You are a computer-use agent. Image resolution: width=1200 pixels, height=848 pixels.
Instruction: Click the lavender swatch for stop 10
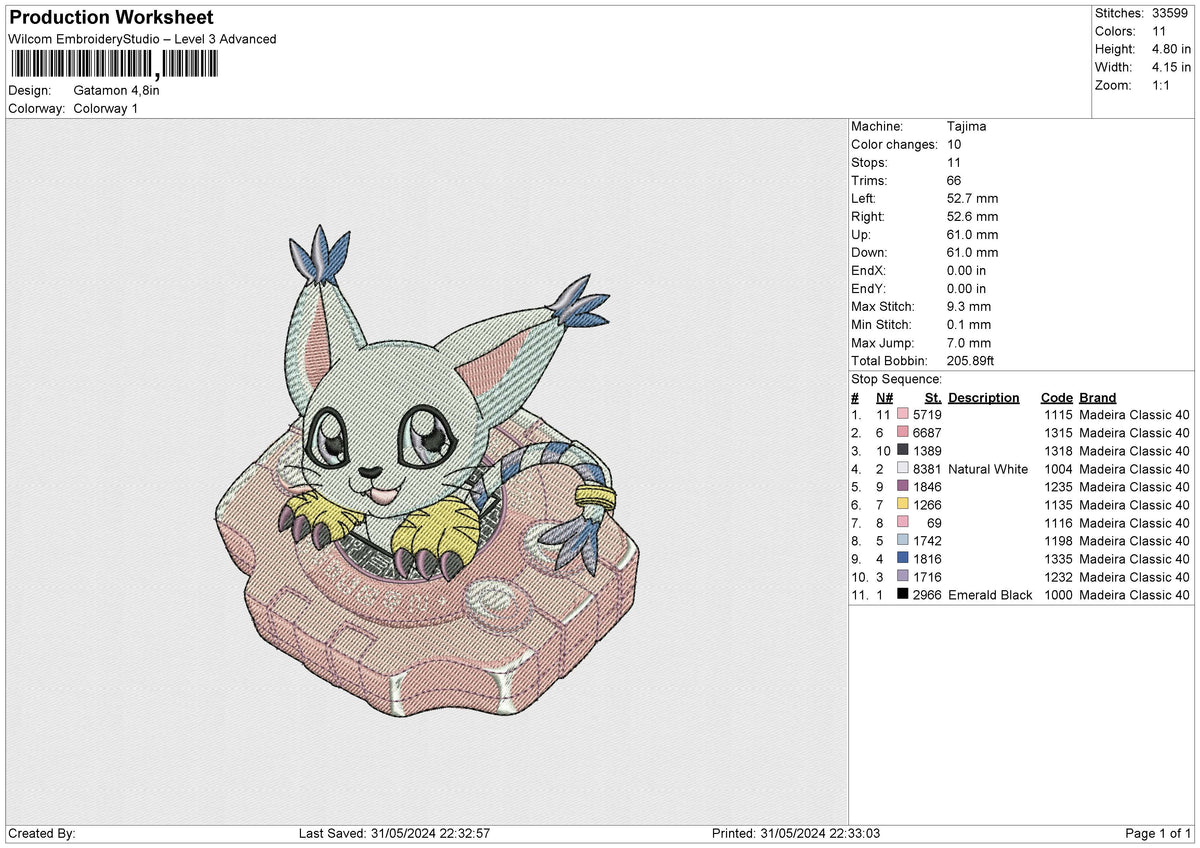pos(903,577)
